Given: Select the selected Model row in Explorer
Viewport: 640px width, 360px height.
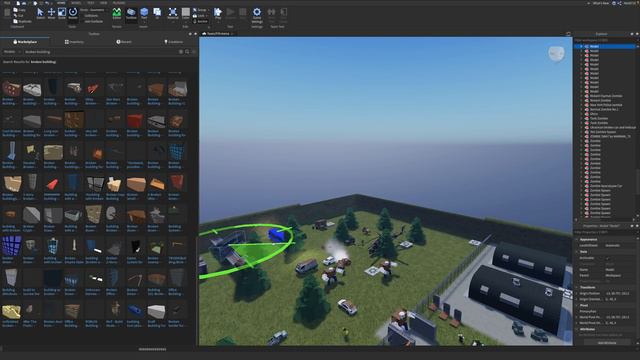Looking at the screenshot, I should pyautogui.click(x=606, y=47).
